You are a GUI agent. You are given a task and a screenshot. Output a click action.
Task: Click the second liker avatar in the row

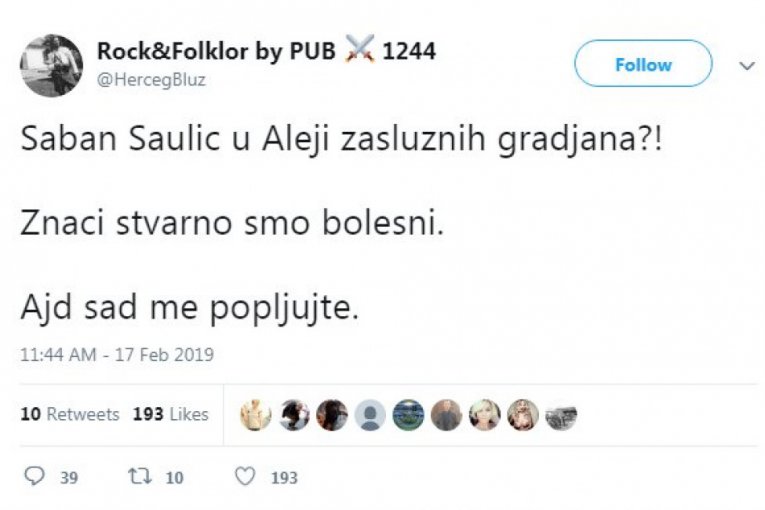click(x=294, y=414)
